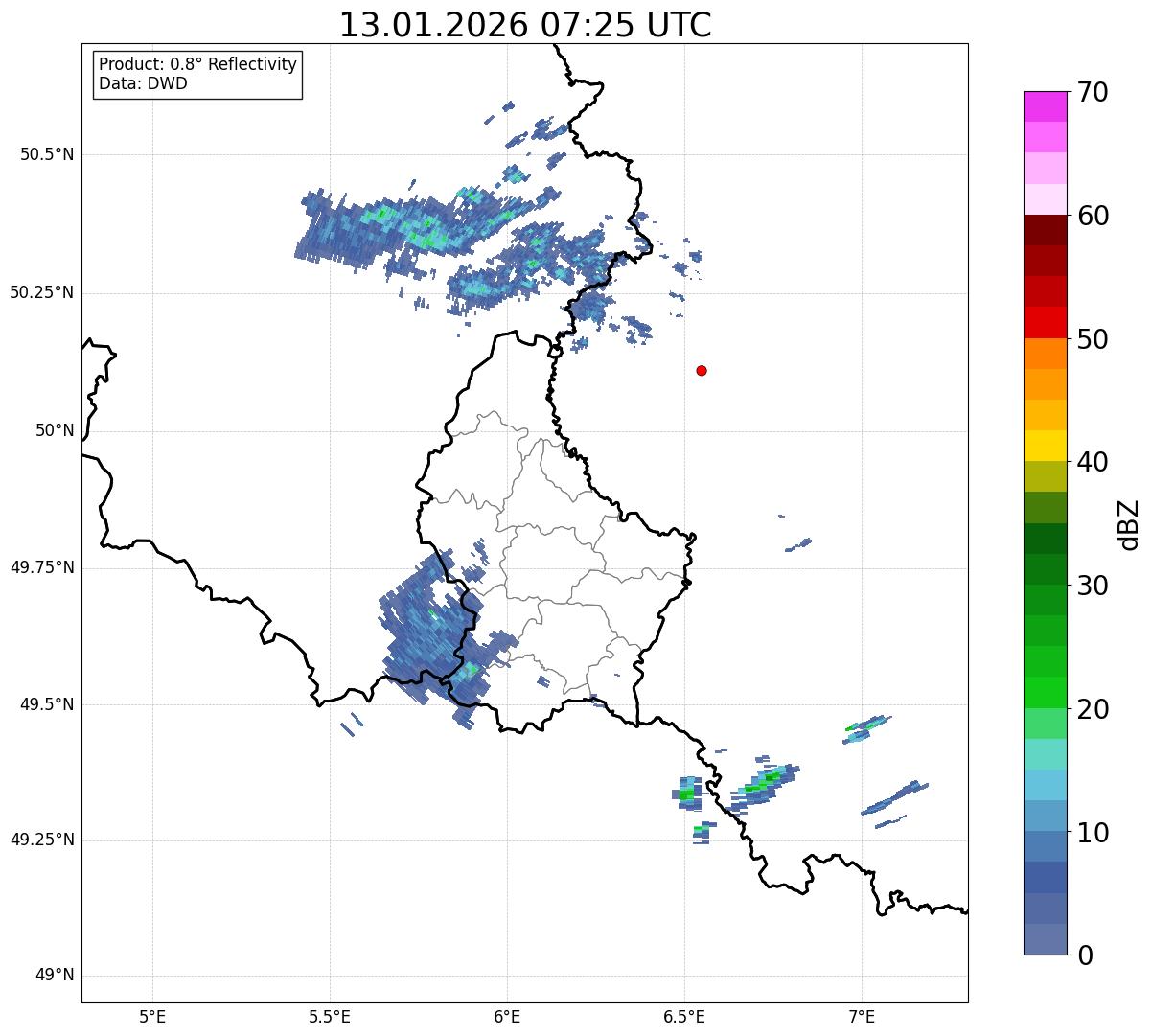Pick the bottom grey-blue swatch at 0 dBZ
Image resolution: width=1152 pixels, height=1036 pixels.
click(1045, 939)
